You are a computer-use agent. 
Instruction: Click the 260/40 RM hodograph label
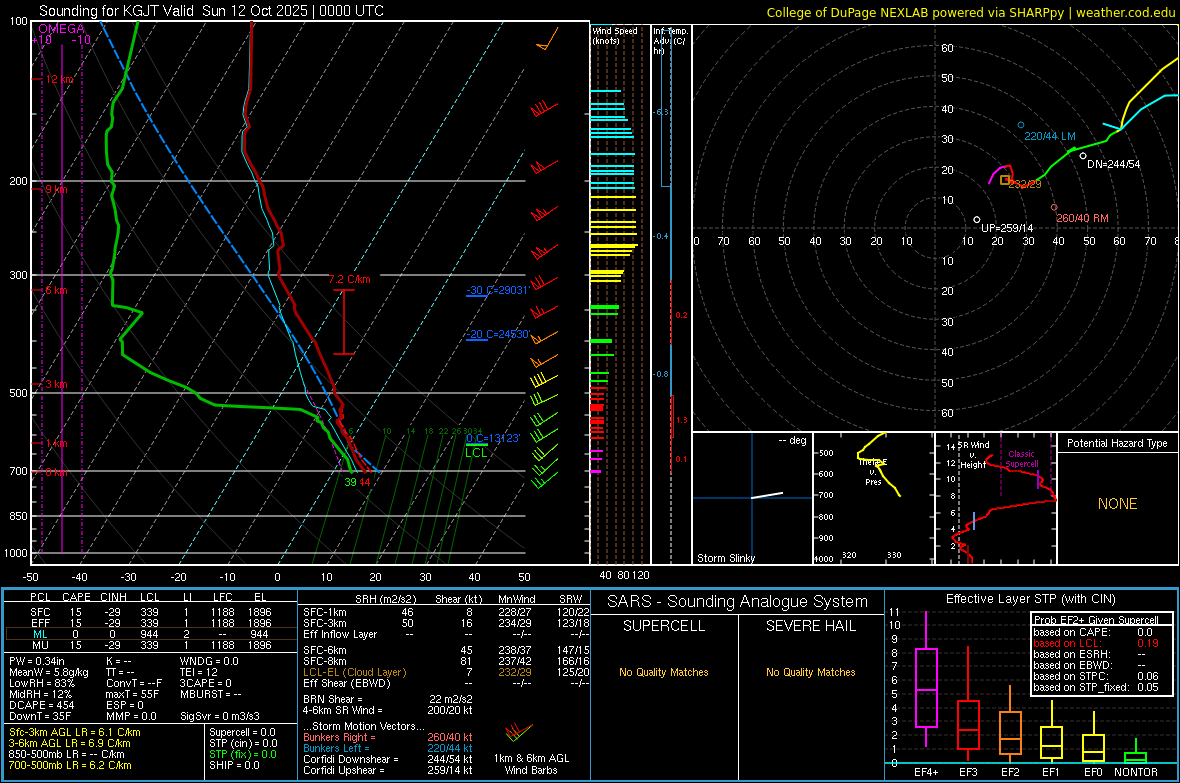(x=1082, y=218)
